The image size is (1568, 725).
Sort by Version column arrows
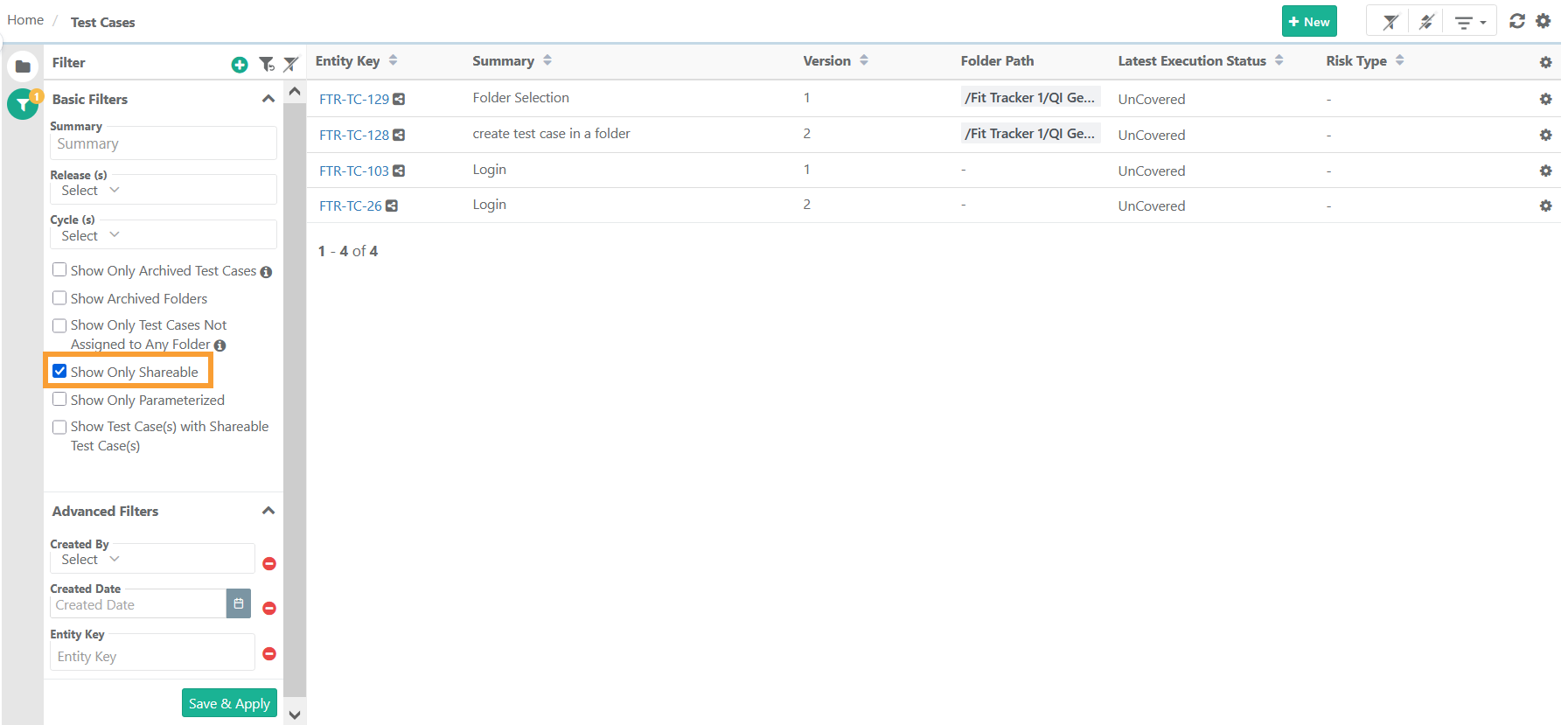[x=864, y=60]
